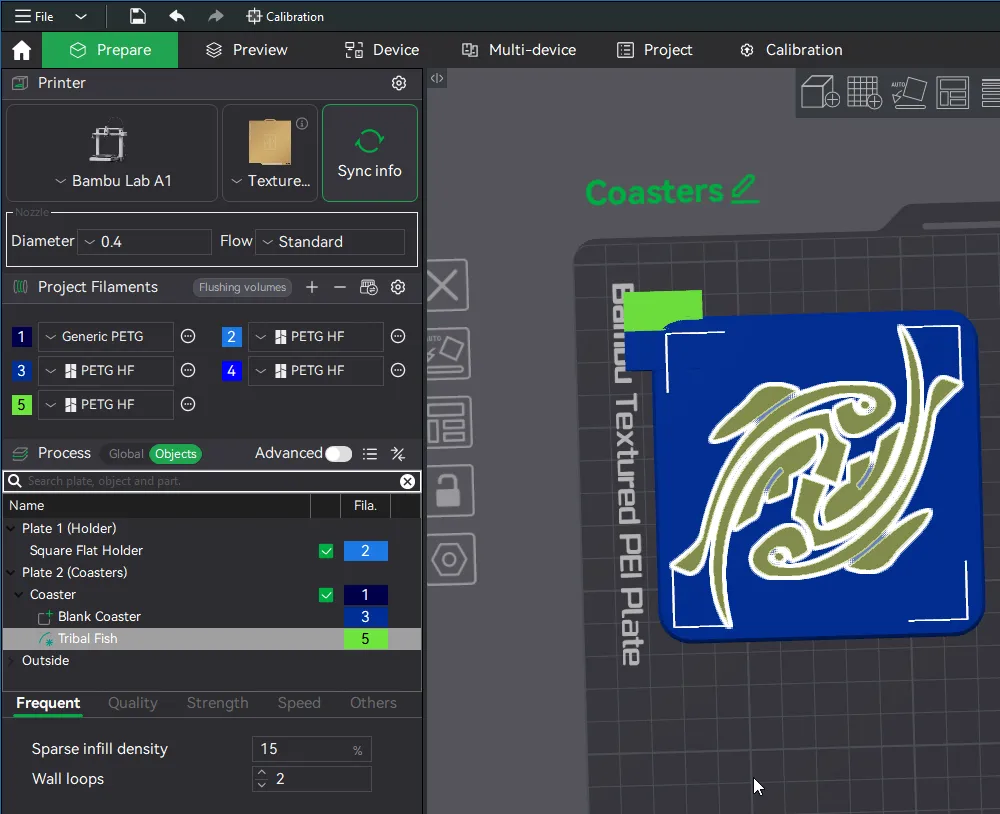Image resolution: width=1000 pixels, height=814 pixels.
Task: Click filament 2 color swatch
Action: (x=232, y=336)
